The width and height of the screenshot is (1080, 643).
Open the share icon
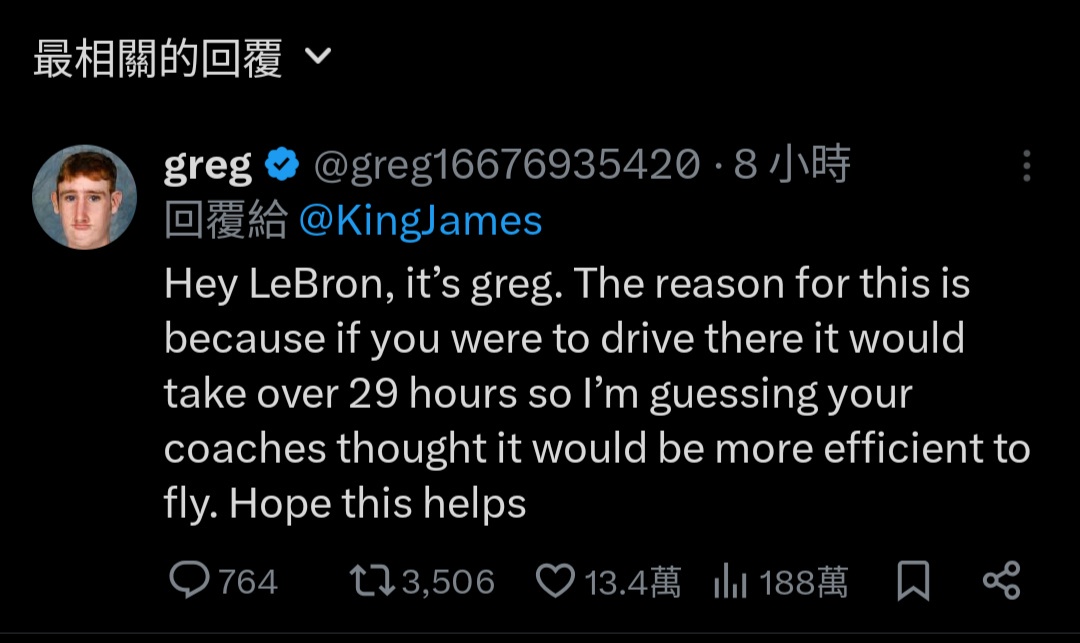click(1001, 581)
